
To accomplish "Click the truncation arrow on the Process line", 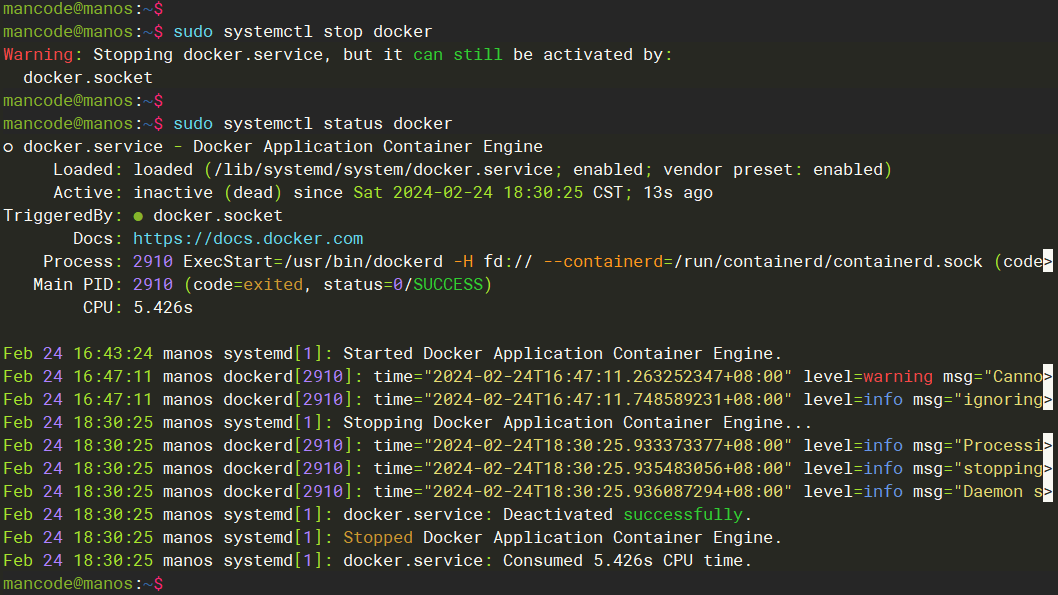I will tap(1048, 262).
